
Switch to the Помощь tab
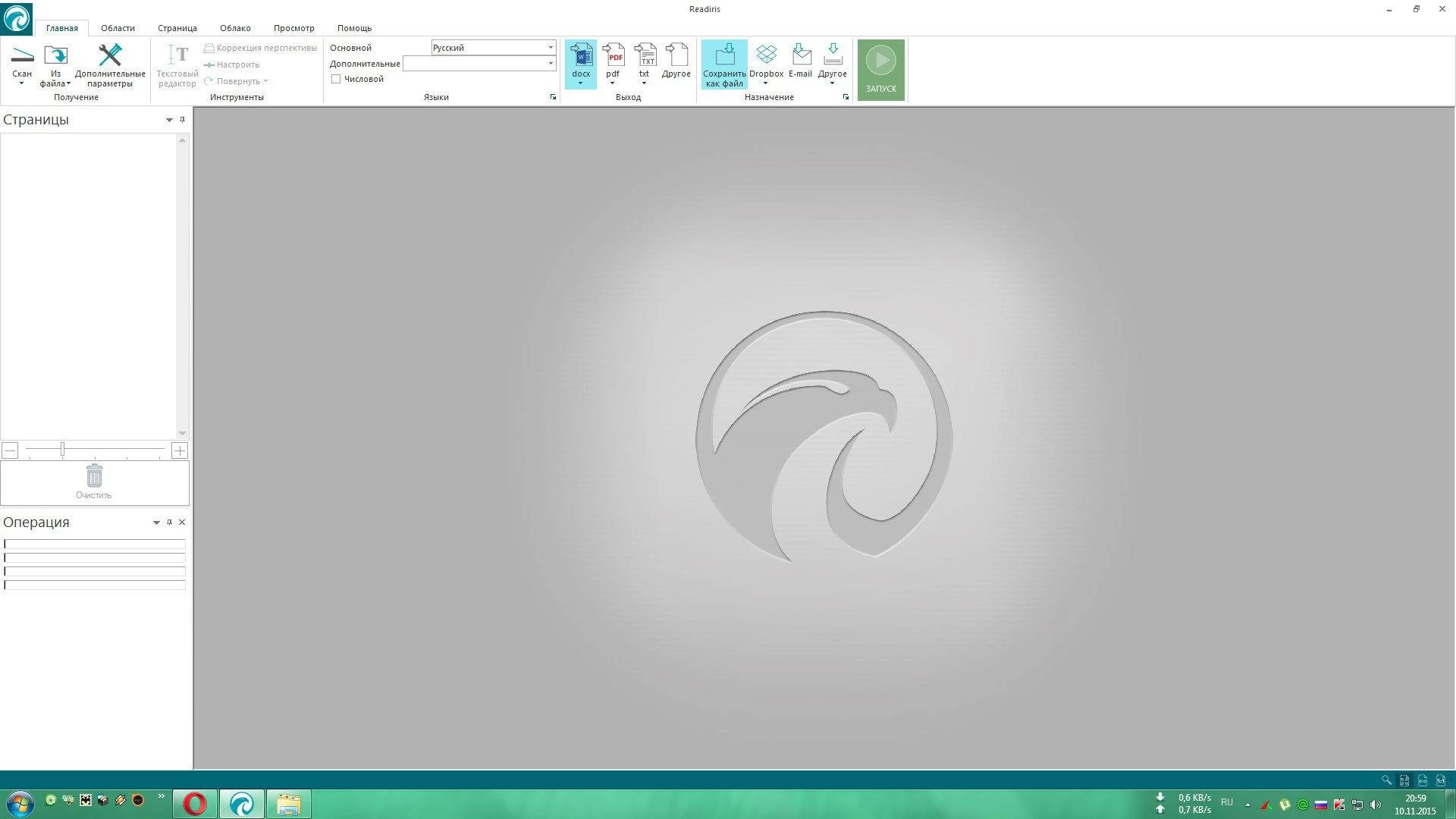click(354, 28)
